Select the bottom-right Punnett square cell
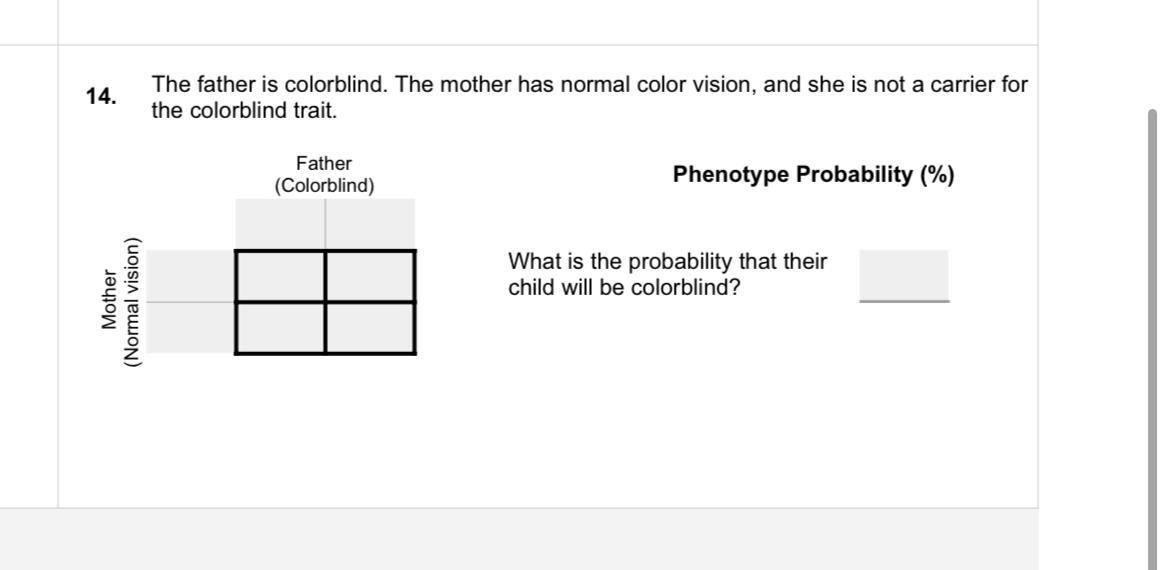The width and height of the screenshot is (1166, 570). pyautogui.click(x=370, y=328)
